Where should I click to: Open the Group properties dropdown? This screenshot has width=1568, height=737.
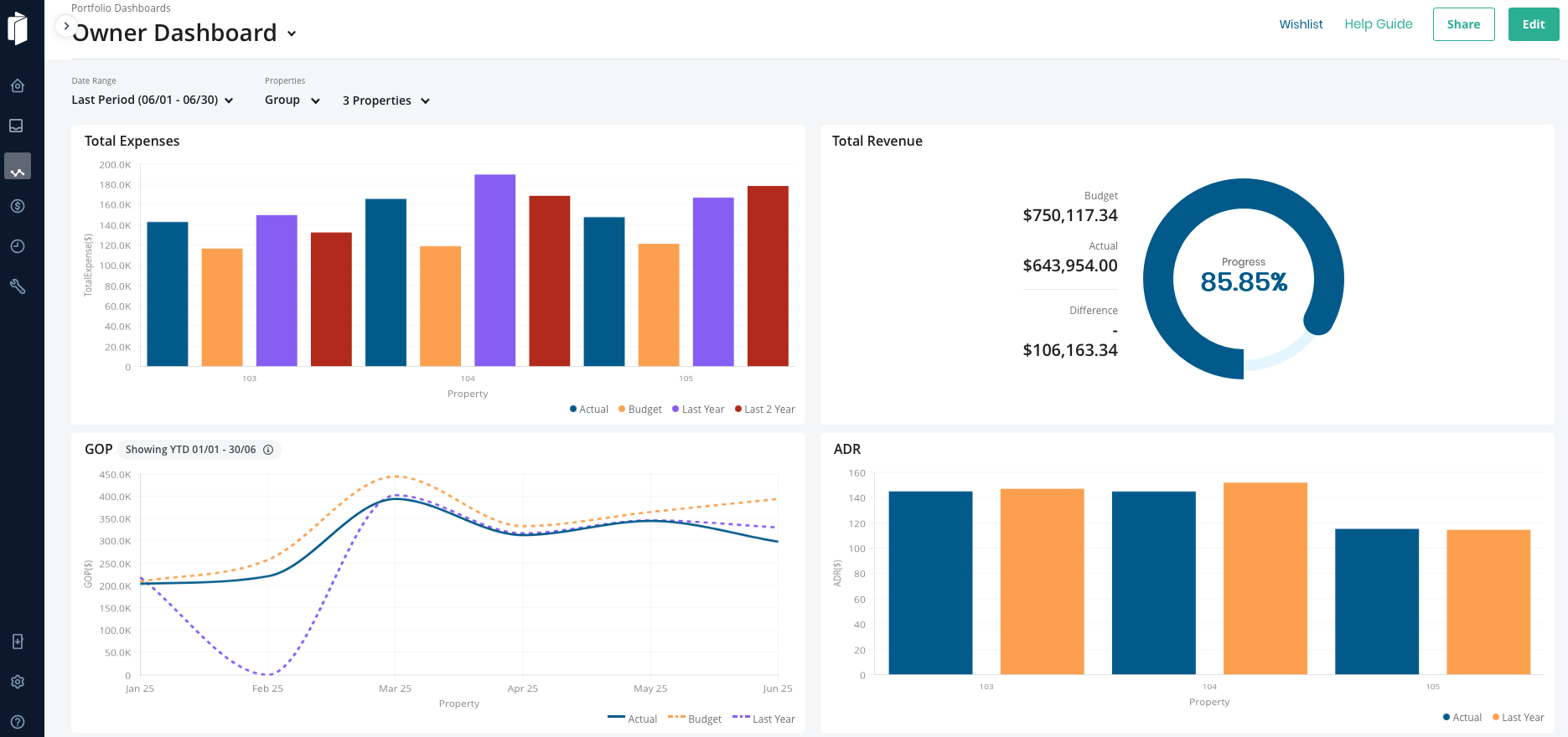tap(292, 100)
